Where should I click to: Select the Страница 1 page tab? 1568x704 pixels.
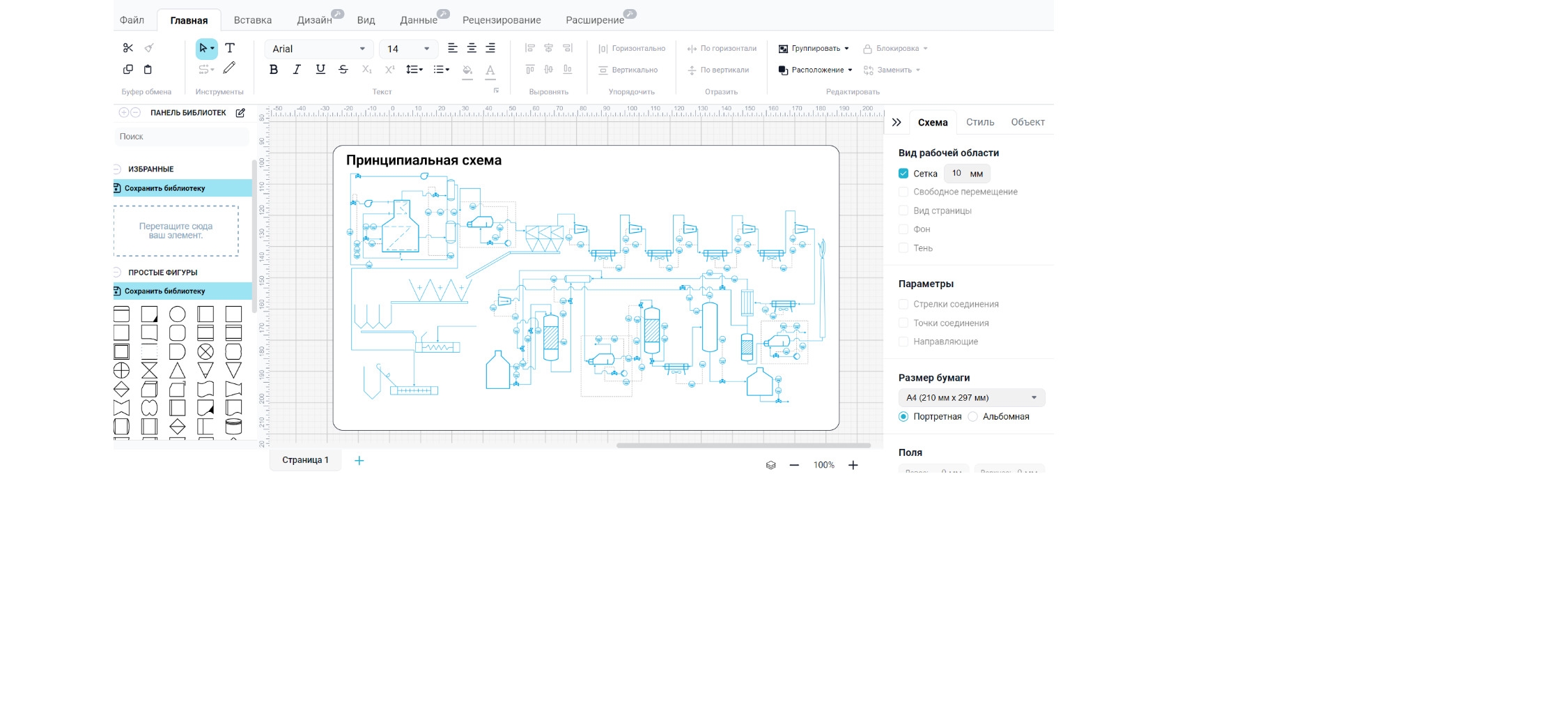tap(305, 461)
